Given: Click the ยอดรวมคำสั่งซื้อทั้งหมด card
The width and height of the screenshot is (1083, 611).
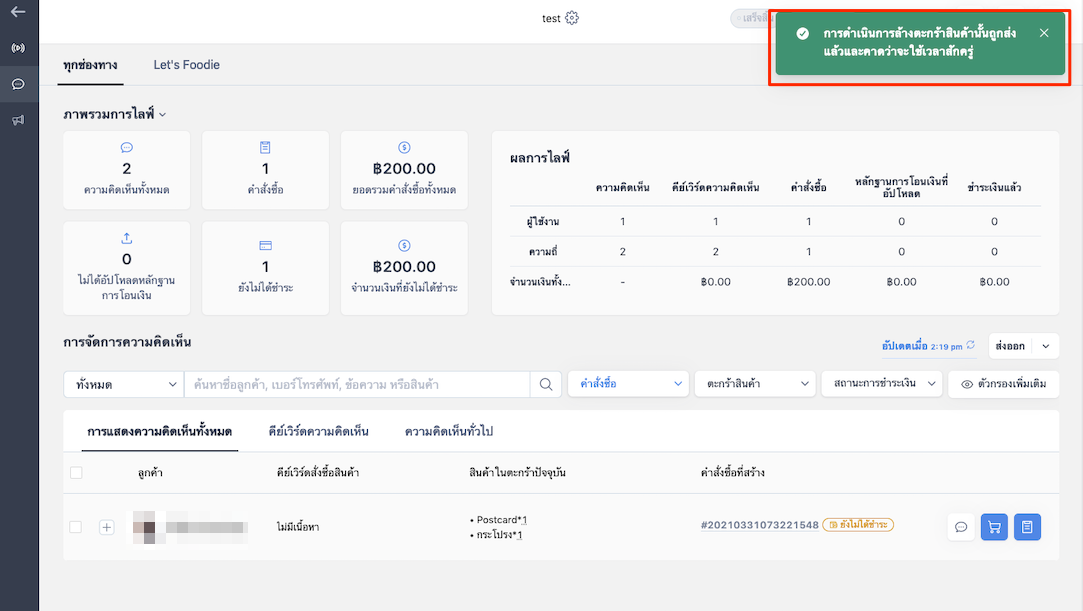Looking at the screenshot, I should coord(404,170).
